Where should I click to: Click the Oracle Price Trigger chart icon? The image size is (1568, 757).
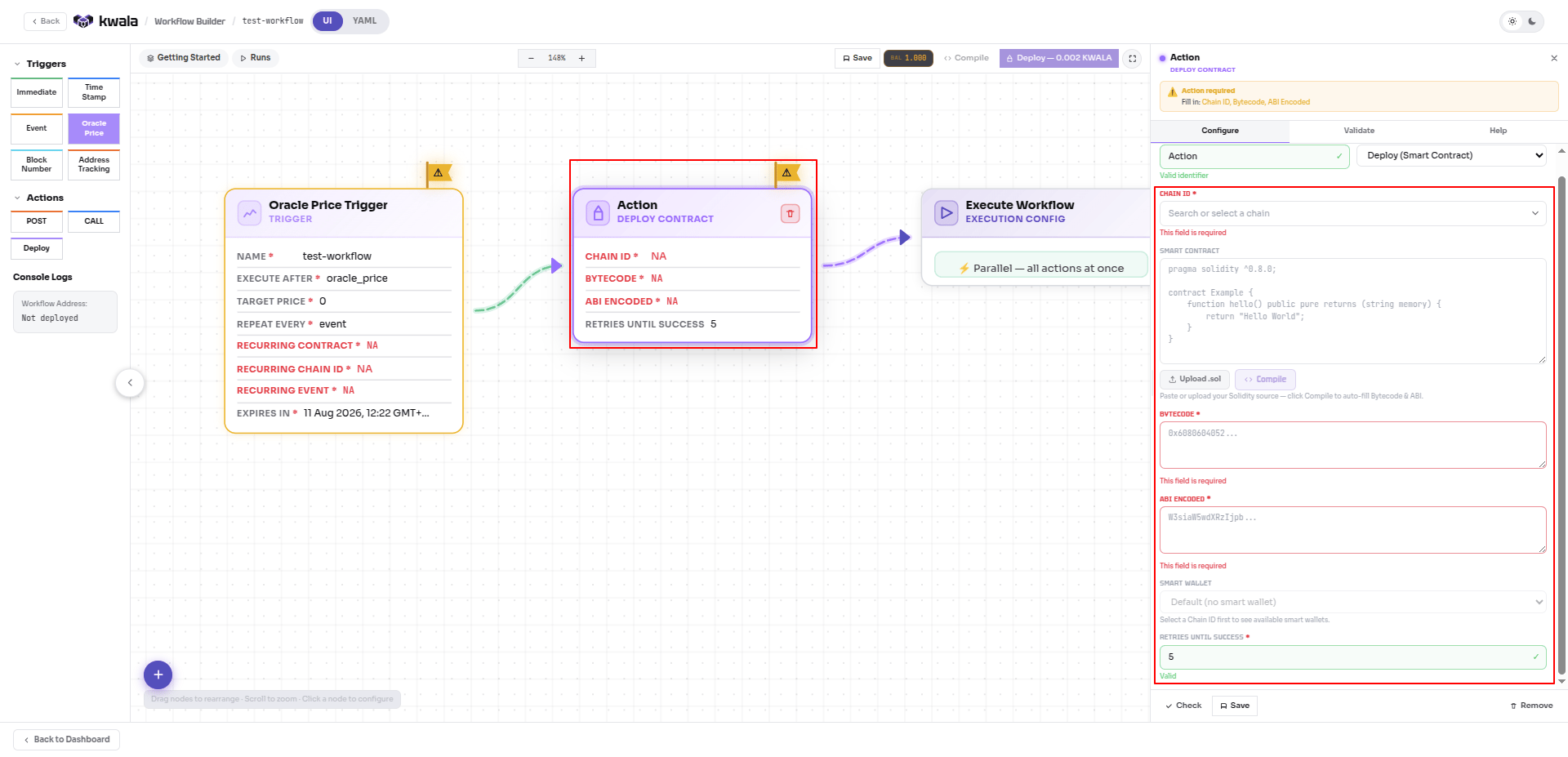tap(249, 213)
